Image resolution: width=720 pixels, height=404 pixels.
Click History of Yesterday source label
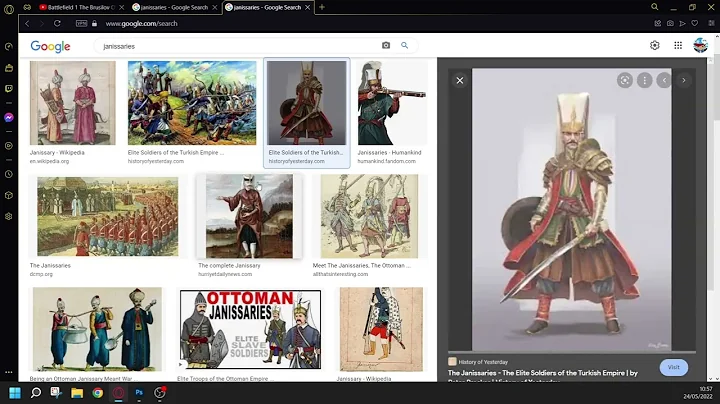tap(483, 362)
